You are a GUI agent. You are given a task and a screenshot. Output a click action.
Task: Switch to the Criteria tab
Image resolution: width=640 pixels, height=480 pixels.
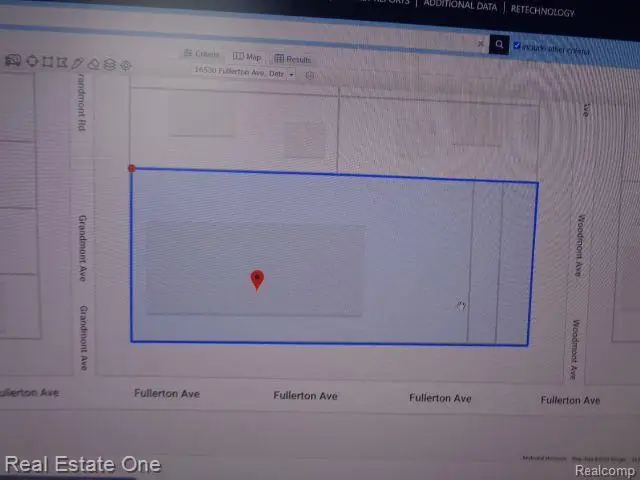(x=201, y=54)
